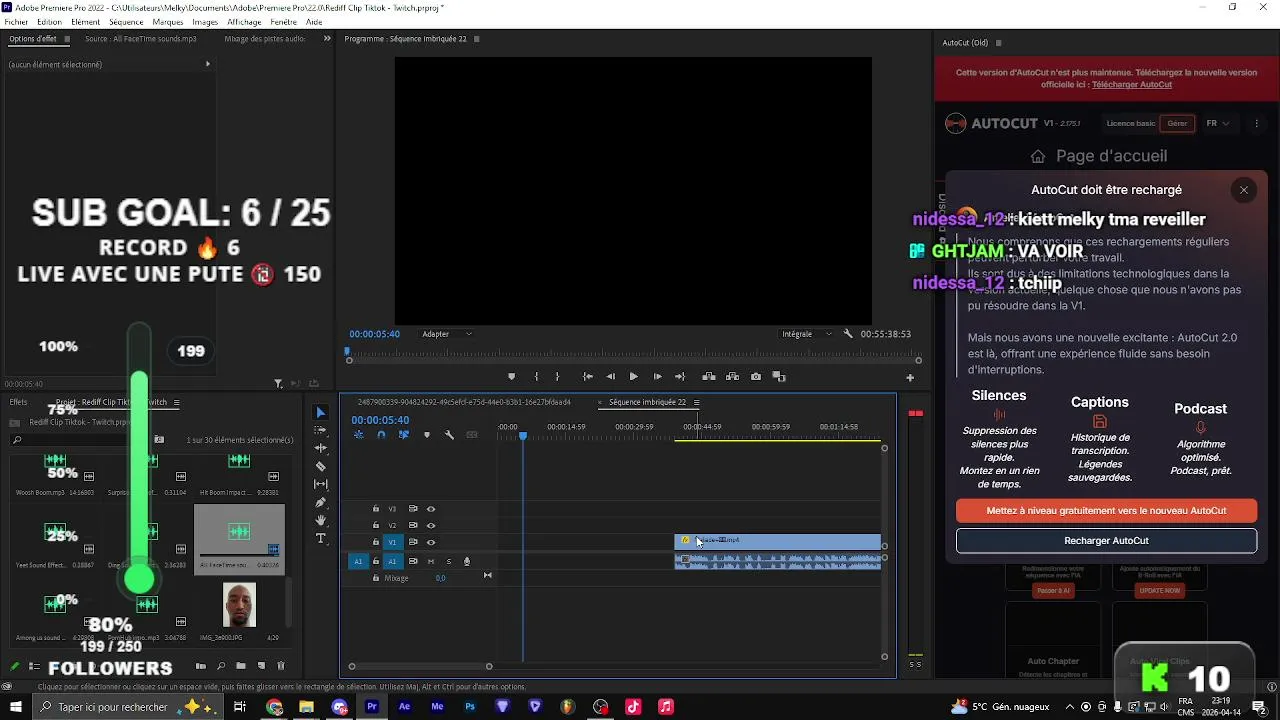1280x720 pixels.
Task: Click the Find magnifier in Project panel footer
Action: 221,666
